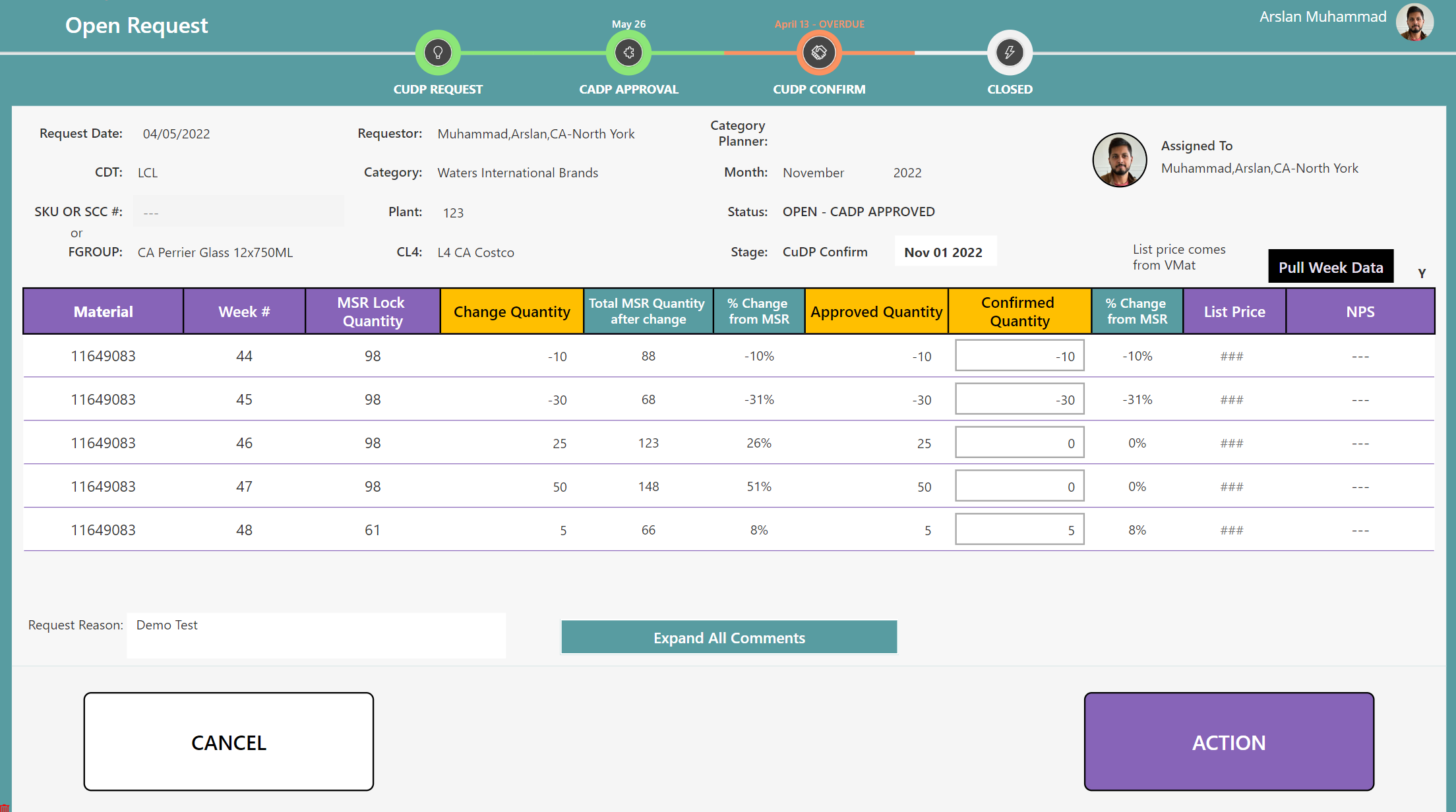Click total MSR quantity 148 cell

[648, 486]
